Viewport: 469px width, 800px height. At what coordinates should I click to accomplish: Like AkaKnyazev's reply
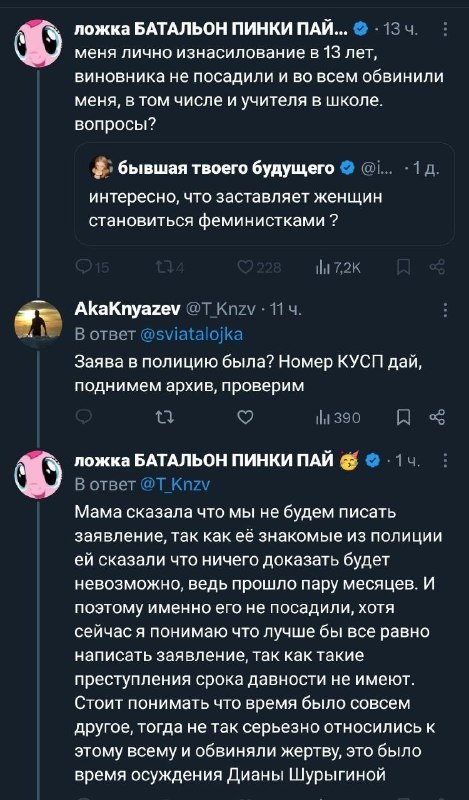tap(245, 417)
